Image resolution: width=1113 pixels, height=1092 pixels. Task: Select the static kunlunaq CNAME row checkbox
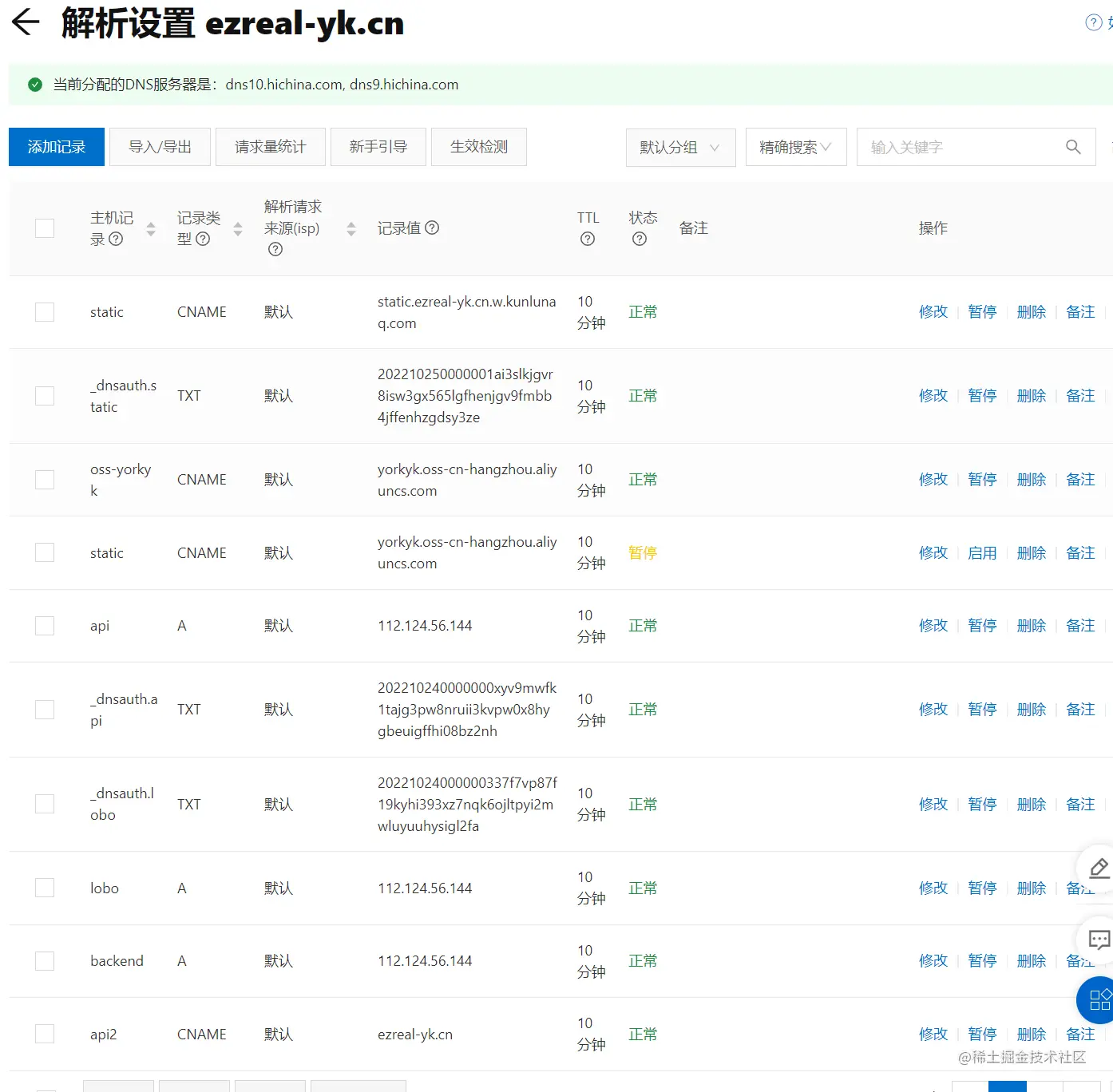coord(45,312)
